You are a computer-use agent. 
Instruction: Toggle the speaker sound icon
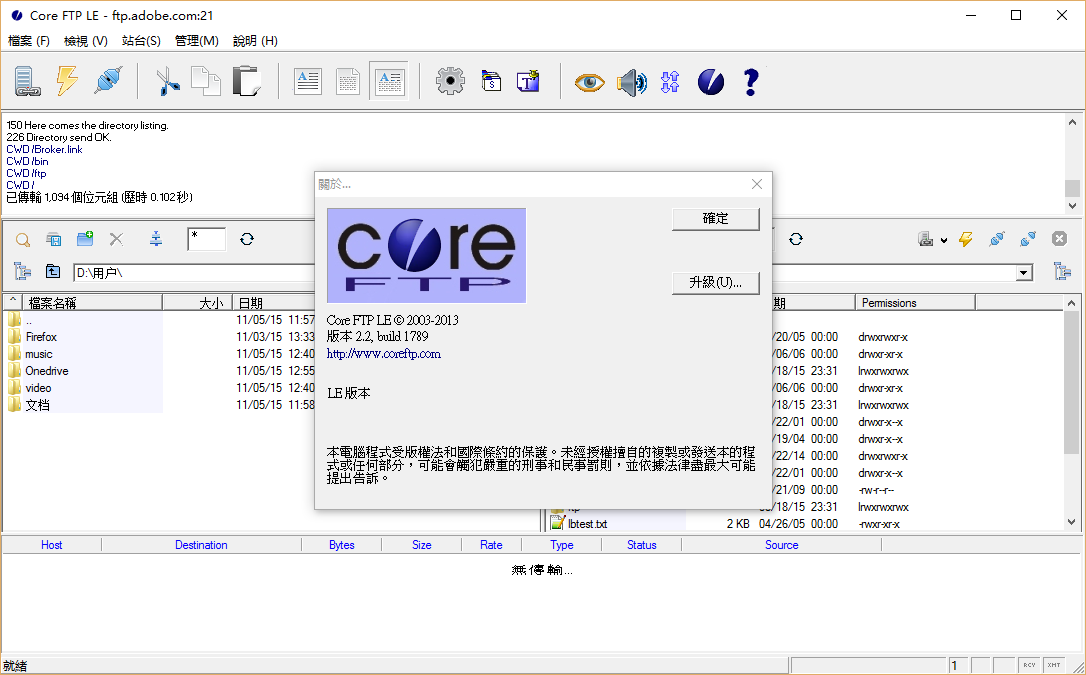click(x=631, y=82)
